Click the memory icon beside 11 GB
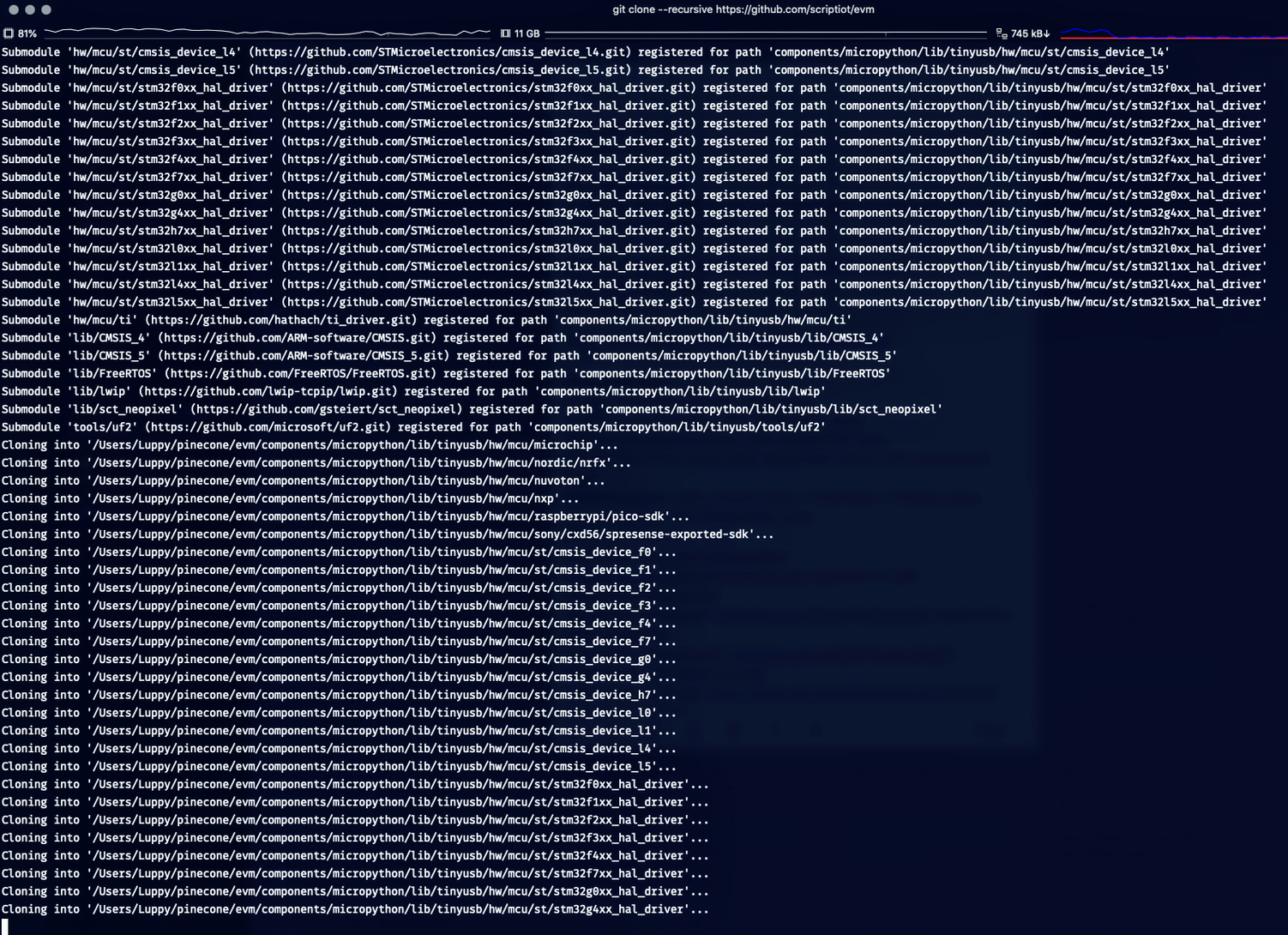 point(505,33)
